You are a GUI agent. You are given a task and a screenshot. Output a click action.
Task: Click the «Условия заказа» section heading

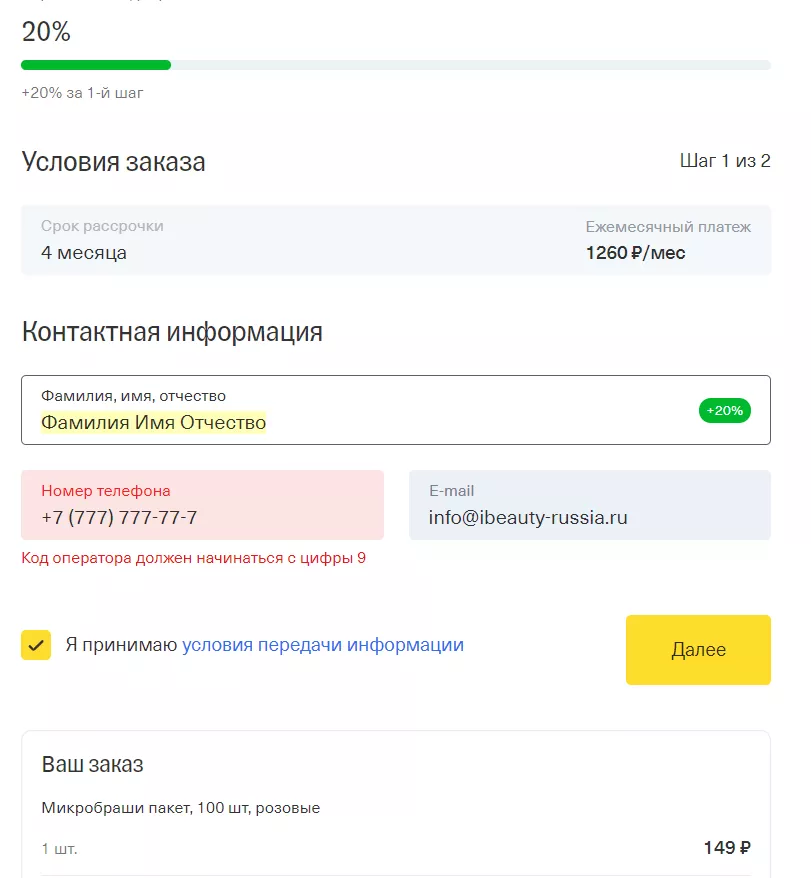click(x=114, y=162)
